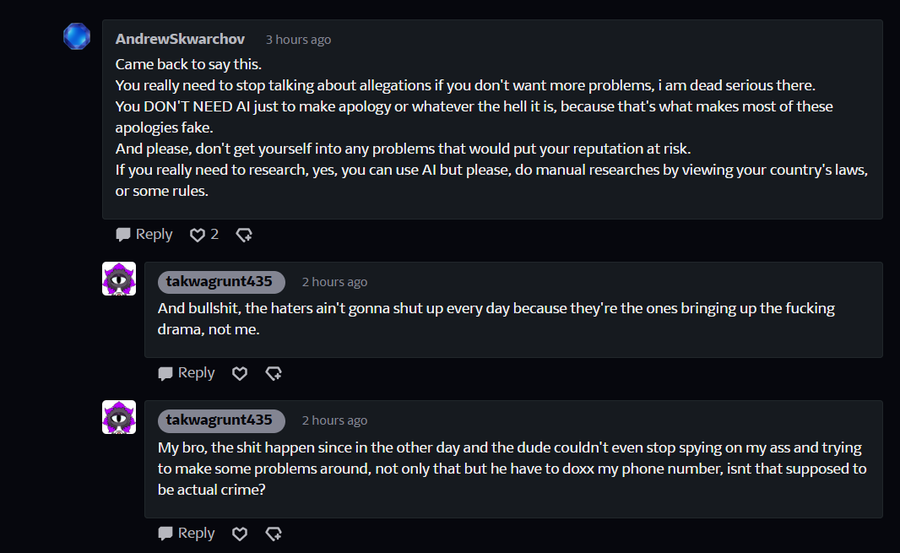Open AndrewSkwarchov's profile via username
The image size is (900, 553).
pyautogui.click(x=180, y=39)
